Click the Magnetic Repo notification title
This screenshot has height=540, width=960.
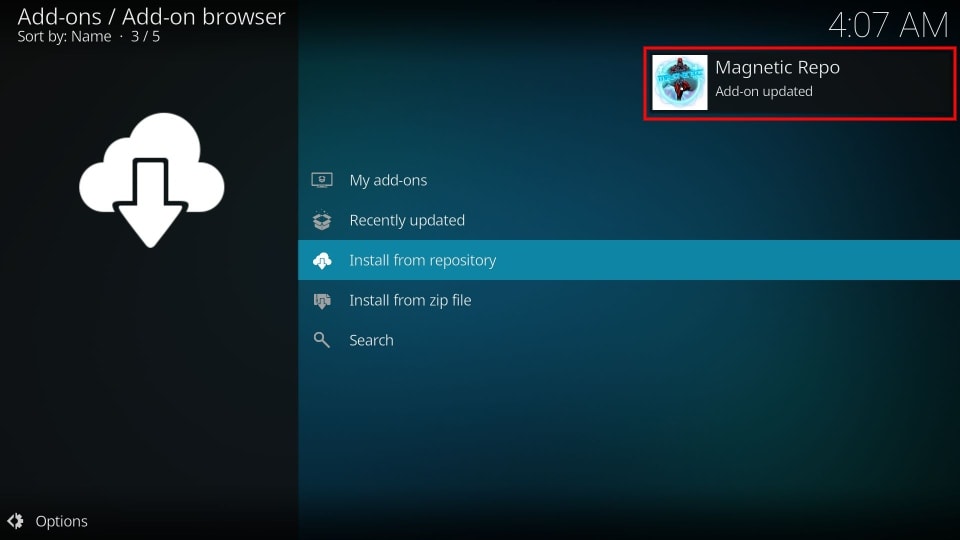pyautogui.click(x=777, y=68)
